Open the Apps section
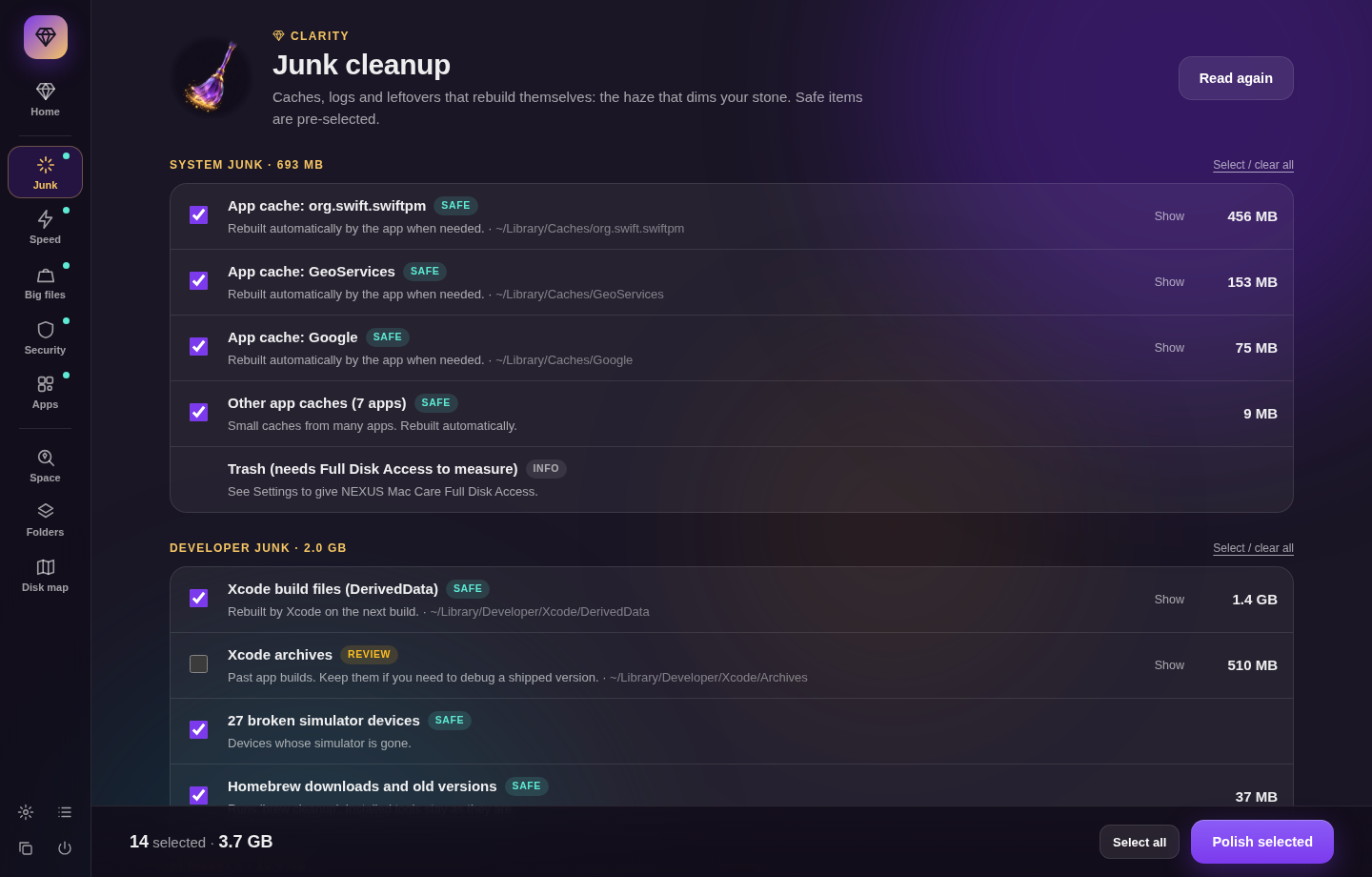 [45, 392]
